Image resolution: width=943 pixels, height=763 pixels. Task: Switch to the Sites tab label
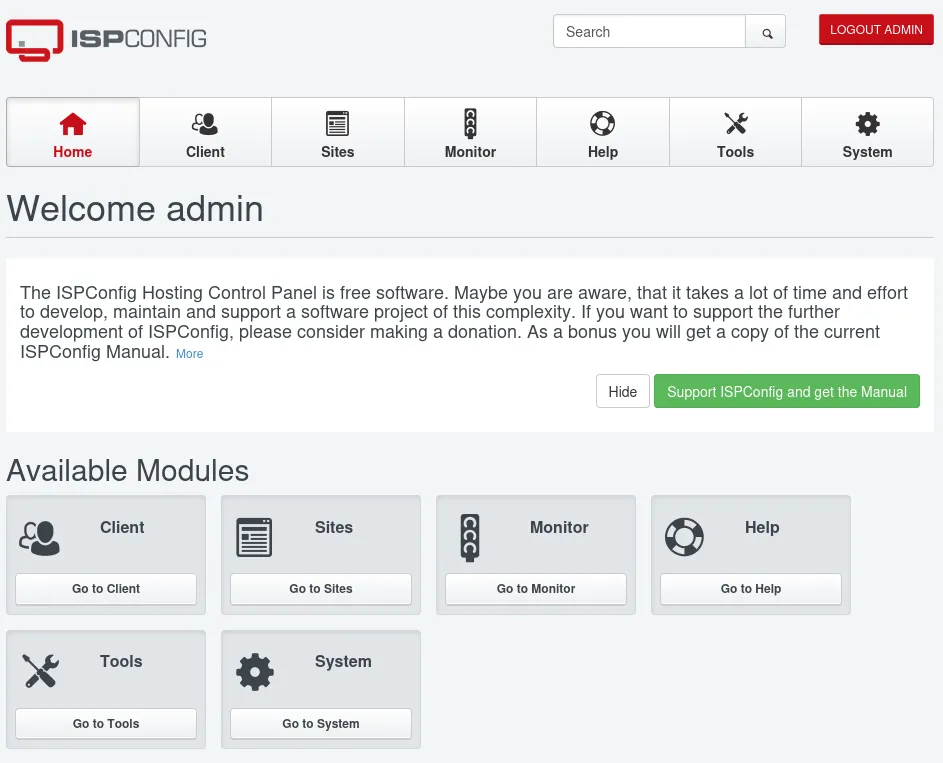[x=337, y=152]
